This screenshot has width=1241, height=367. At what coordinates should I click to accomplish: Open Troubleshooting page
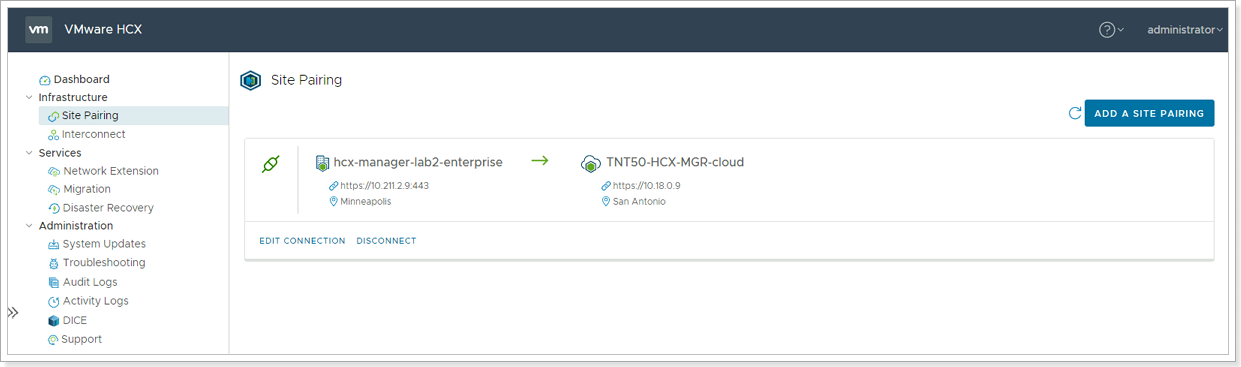pyautogui.click(x=104, y=263)
